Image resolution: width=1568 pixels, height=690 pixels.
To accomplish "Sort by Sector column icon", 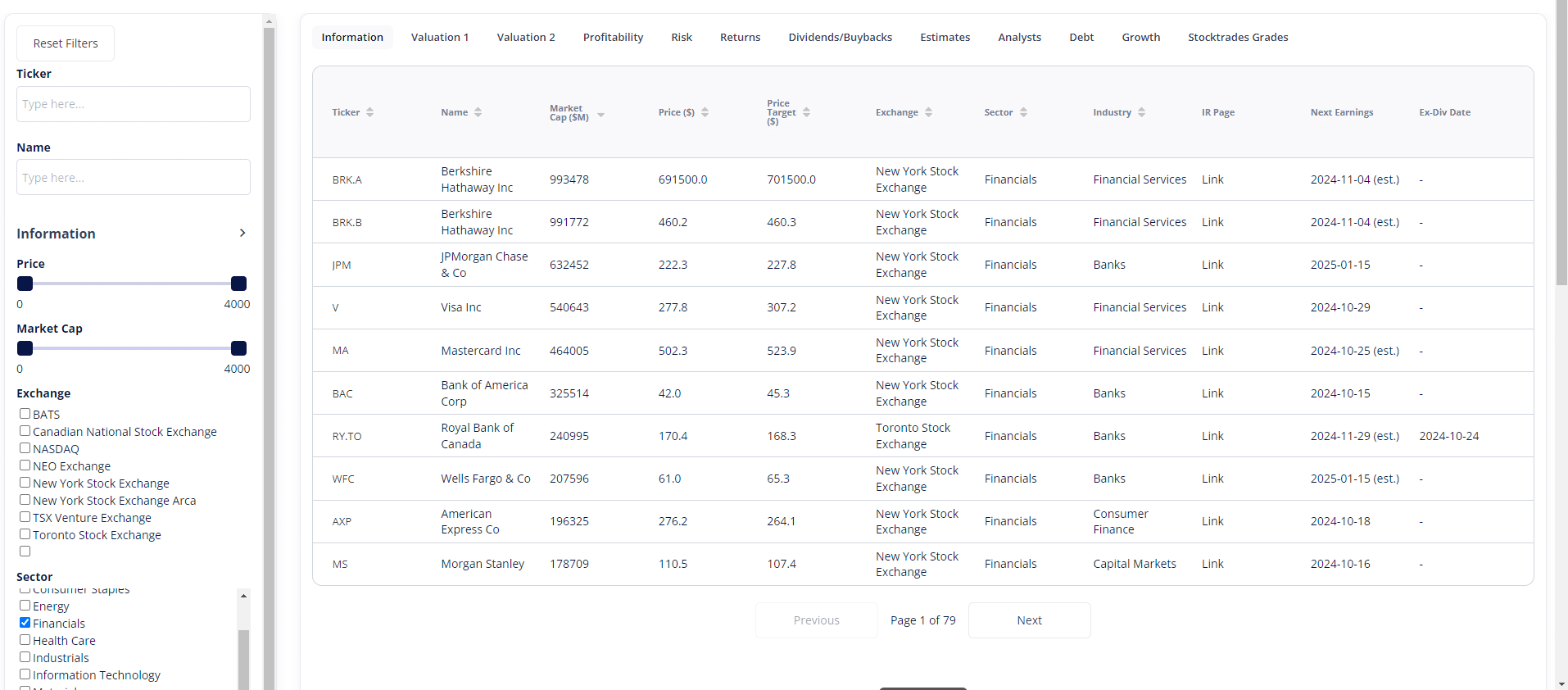I will (1023, 112).
